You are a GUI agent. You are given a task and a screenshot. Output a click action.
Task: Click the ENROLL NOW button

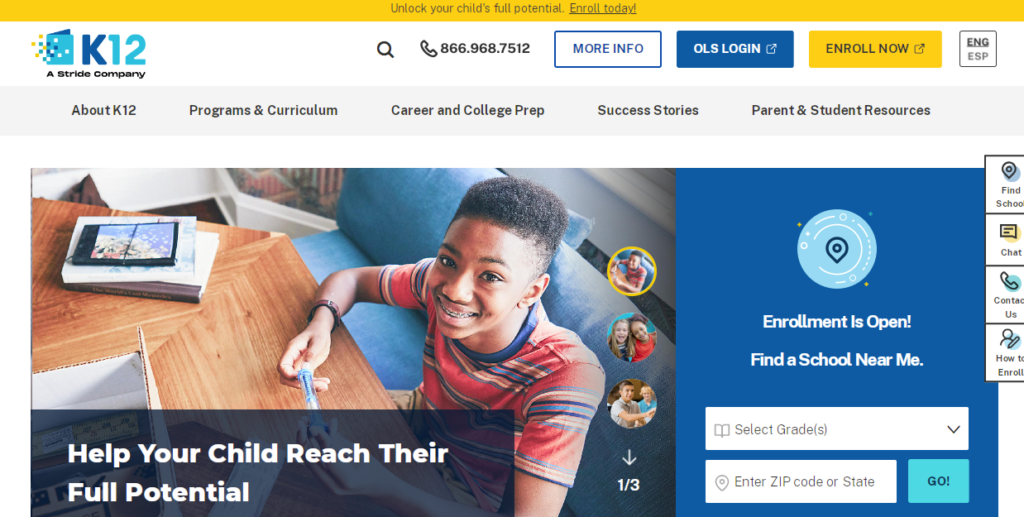click(x=875, y=49)
